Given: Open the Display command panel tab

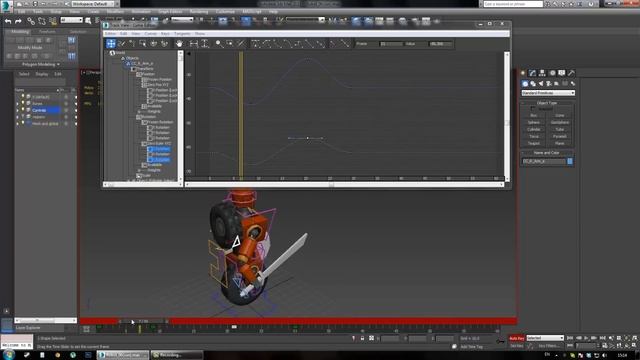Looking at the screenshot, I should coord(562,73).
